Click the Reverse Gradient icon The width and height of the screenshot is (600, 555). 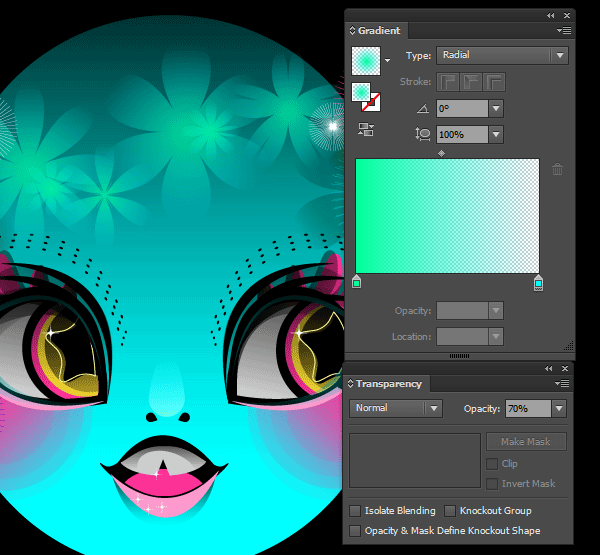coord(365,129)
